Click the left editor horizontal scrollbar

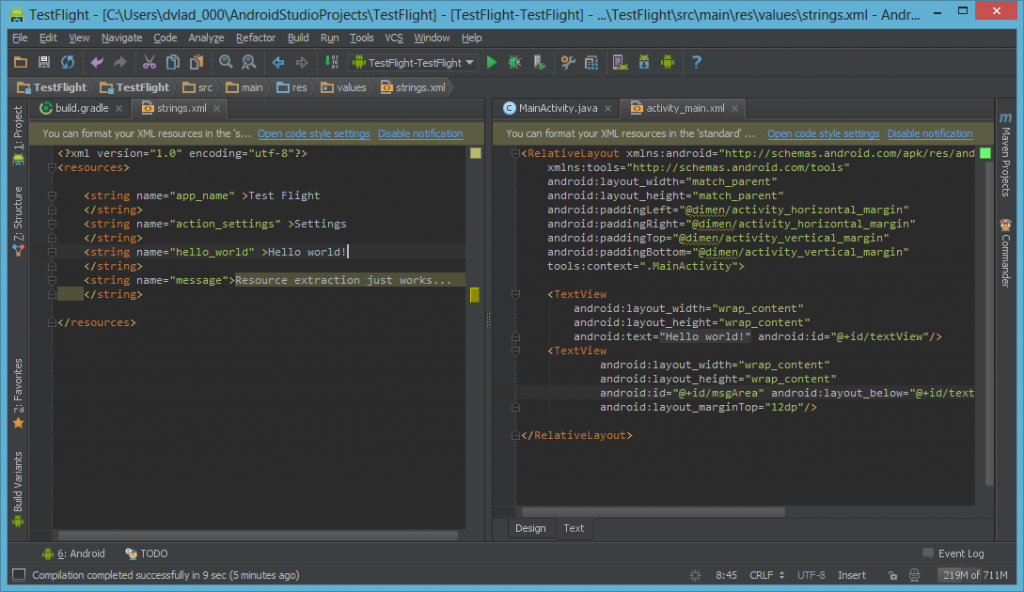pos(258,536)
